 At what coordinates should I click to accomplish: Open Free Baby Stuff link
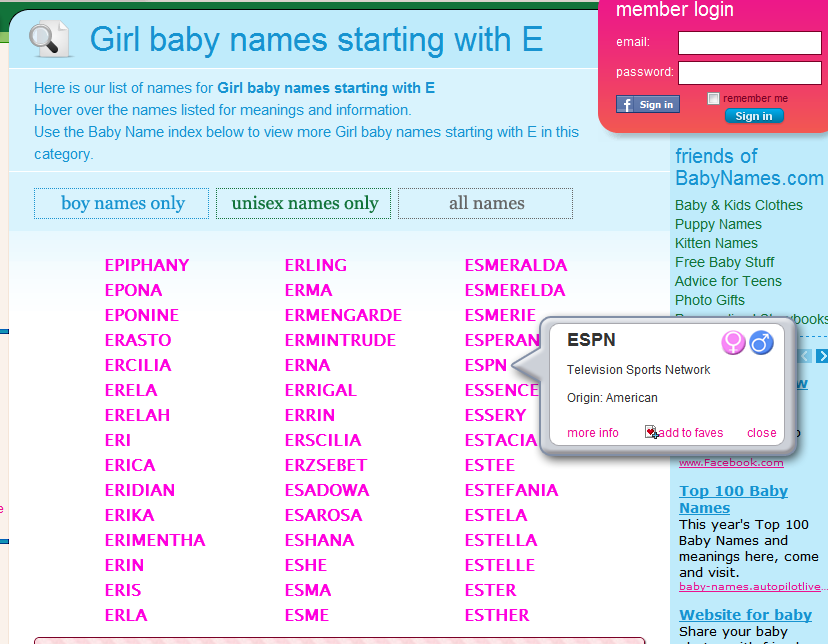[724, 262]
